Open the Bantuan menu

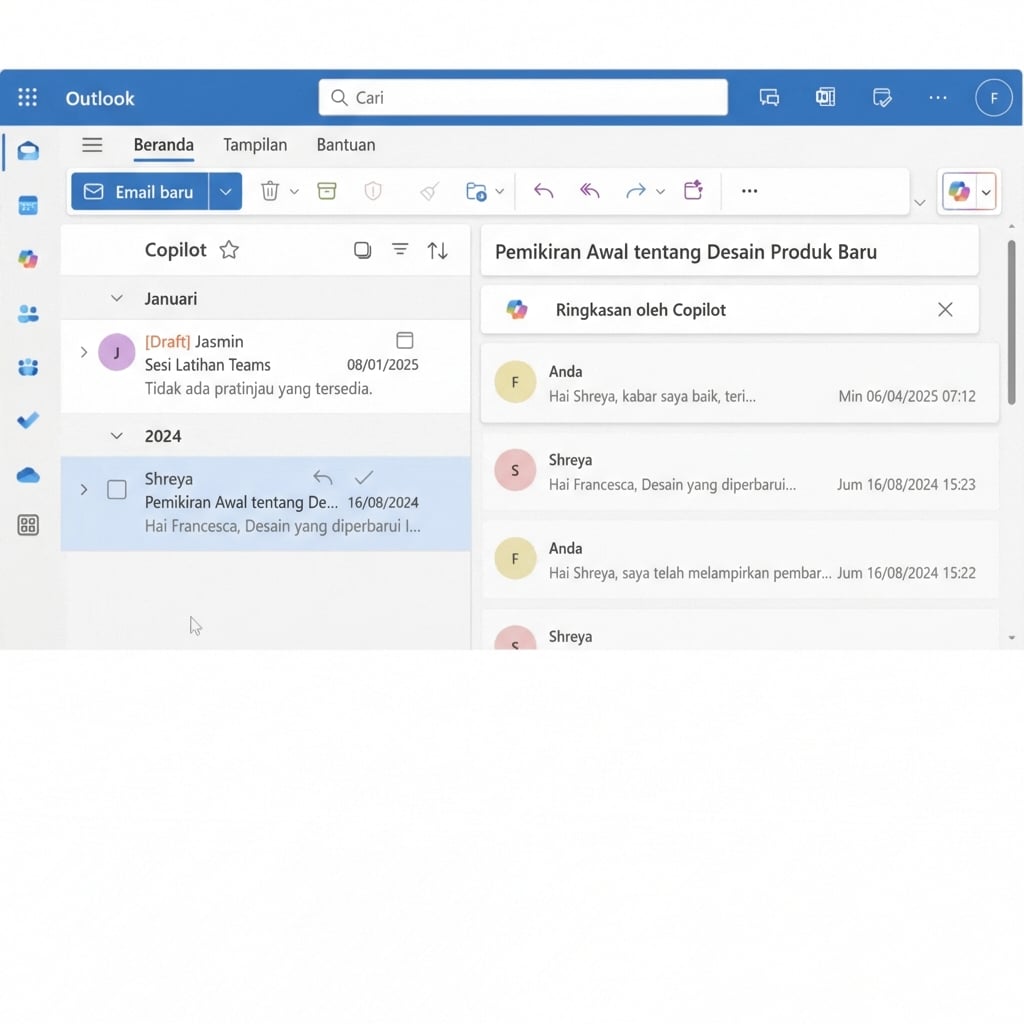(345, 145)
